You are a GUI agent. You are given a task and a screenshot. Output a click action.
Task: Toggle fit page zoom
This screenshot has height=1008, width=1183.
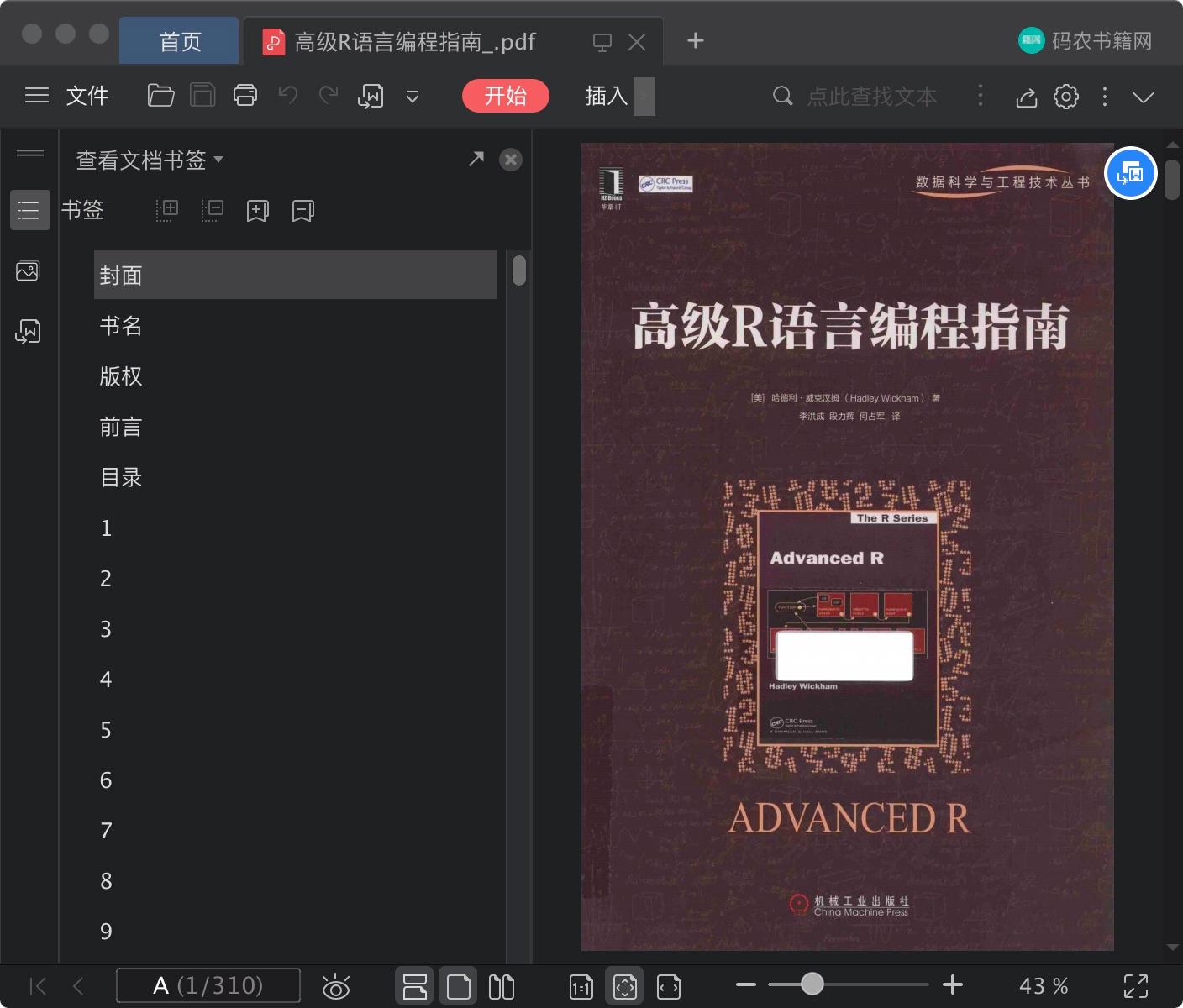click(x=624, y=986)
